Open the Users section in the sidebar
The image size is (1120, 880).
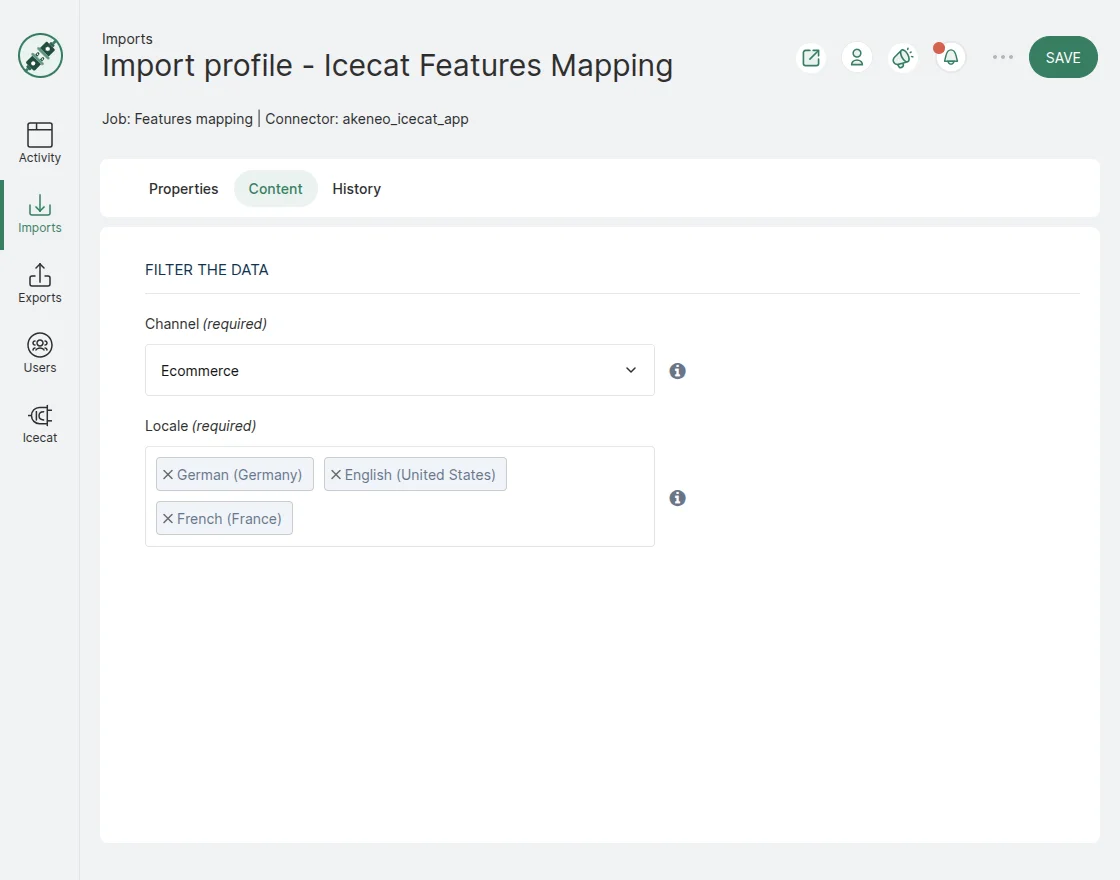point(39,352)
